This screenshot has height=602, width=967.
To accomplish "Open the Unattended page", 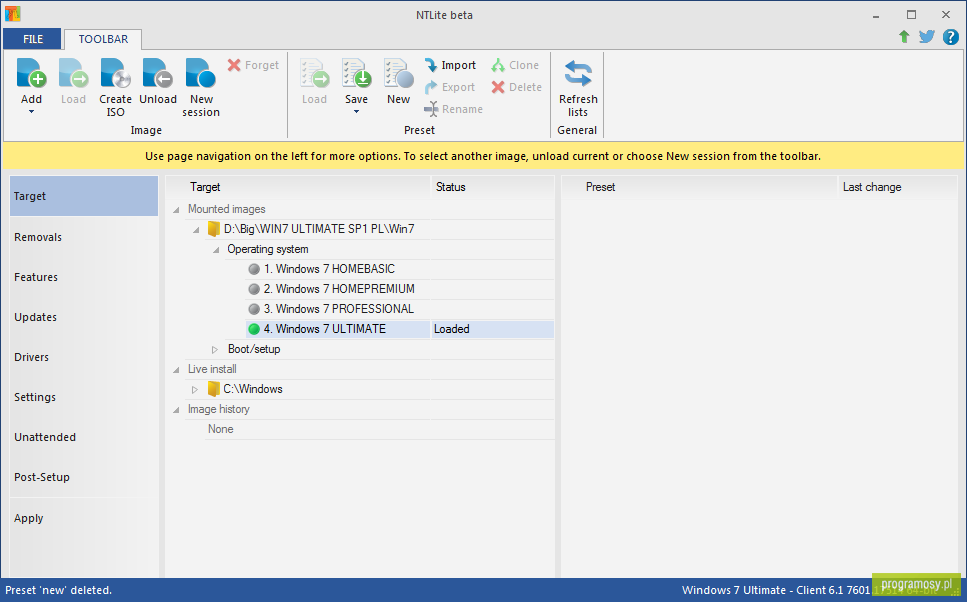I will pyautogui.click(x=84, y=437).
